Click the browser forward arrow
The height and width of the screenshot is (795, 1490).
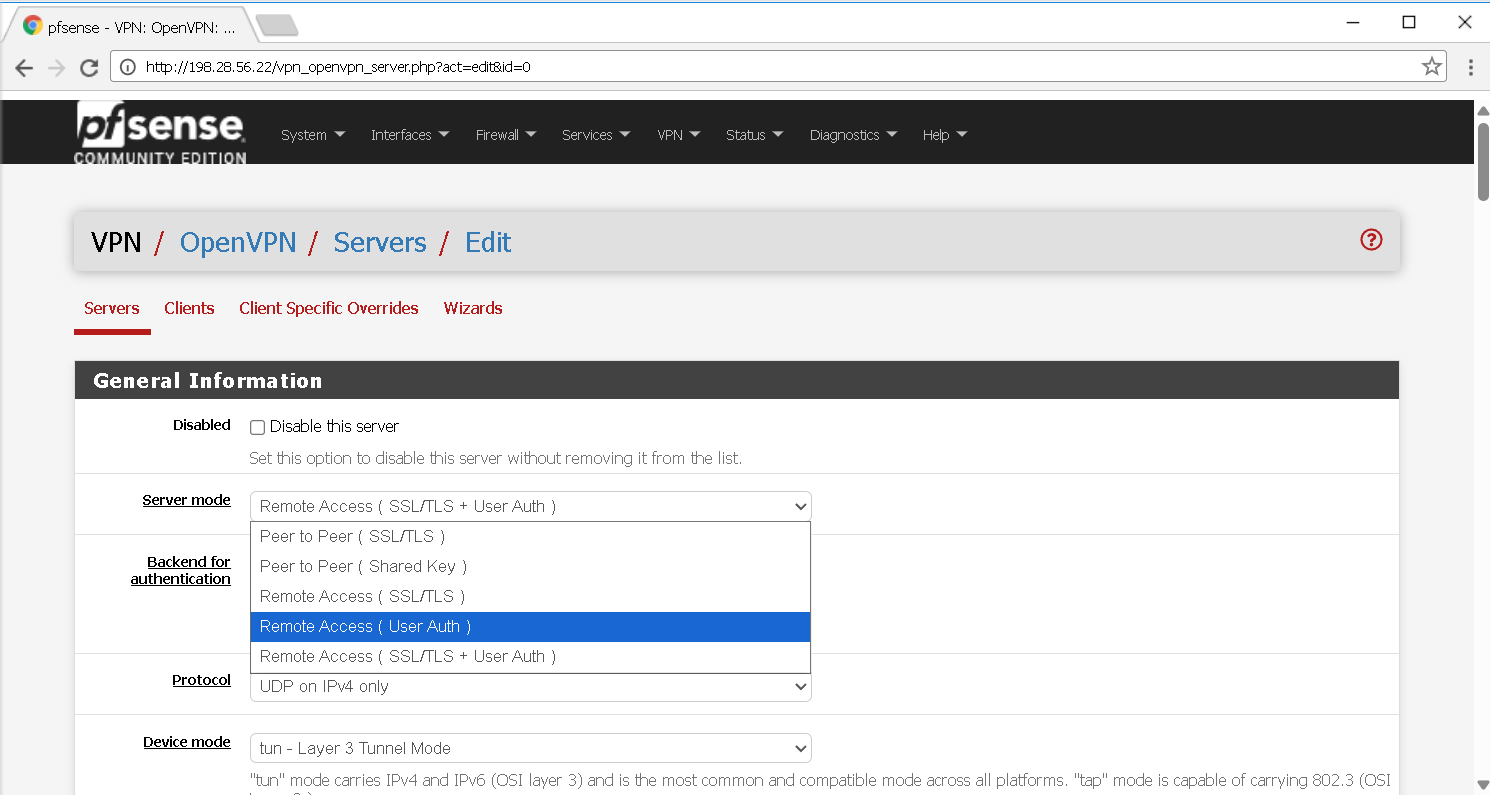pyautogui.click(x=57, y=67)
